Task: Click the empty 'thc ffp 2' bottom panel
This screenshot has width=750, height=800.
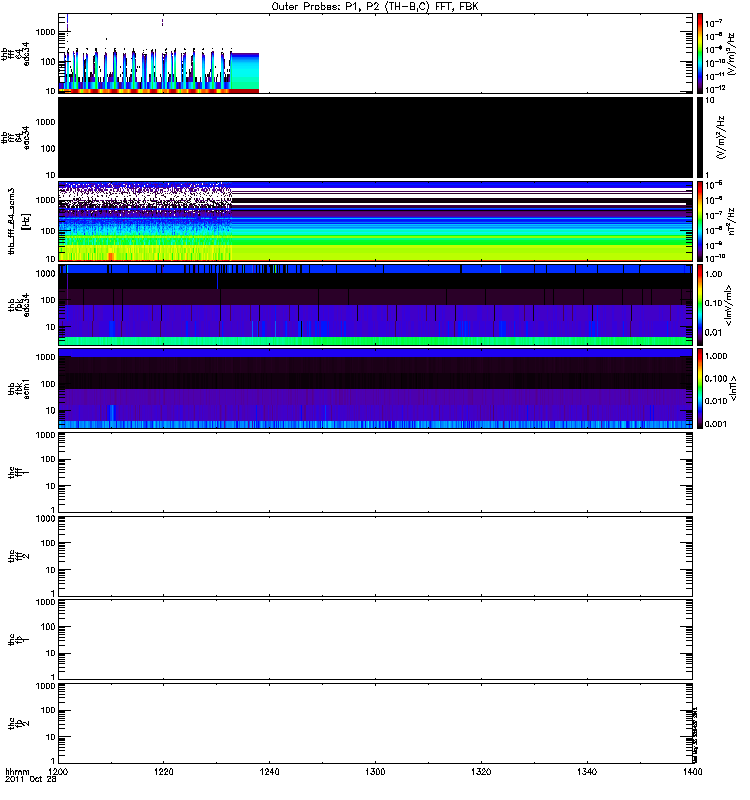Action: pyautogui.click(x=375, y=724)
